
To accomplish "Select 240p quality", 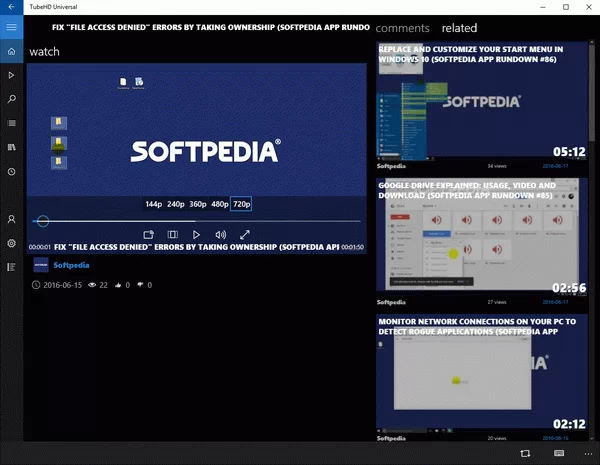I will [176, 204].
